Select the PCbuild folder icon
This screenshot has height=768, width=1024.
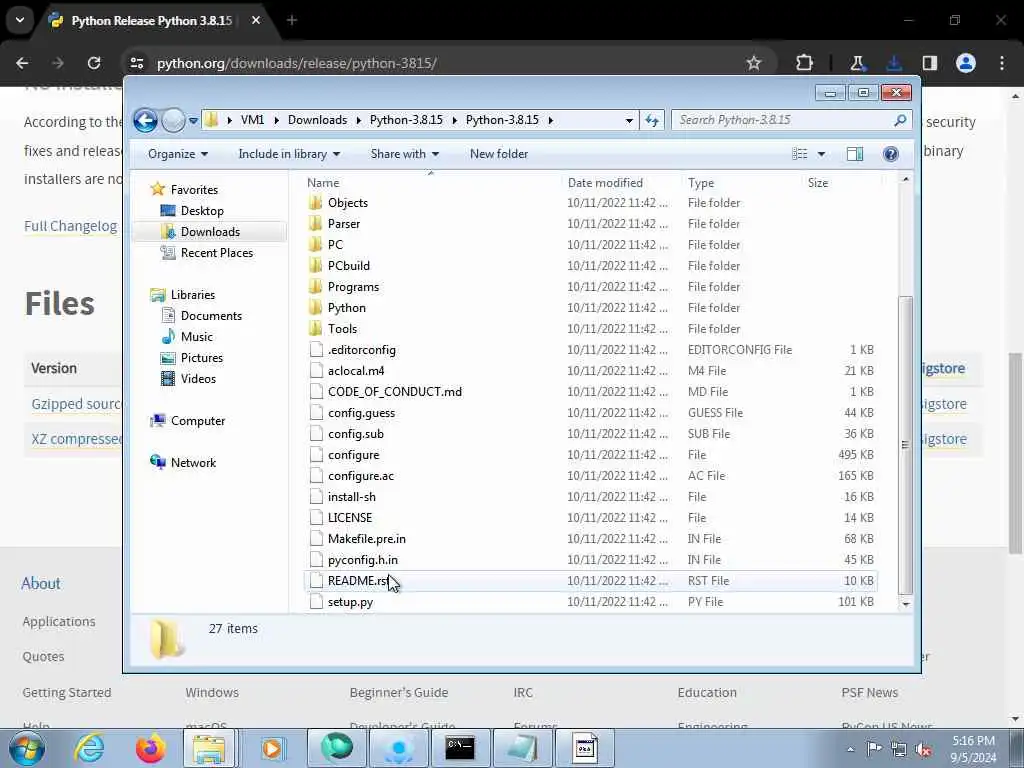(x=316, y=266)
